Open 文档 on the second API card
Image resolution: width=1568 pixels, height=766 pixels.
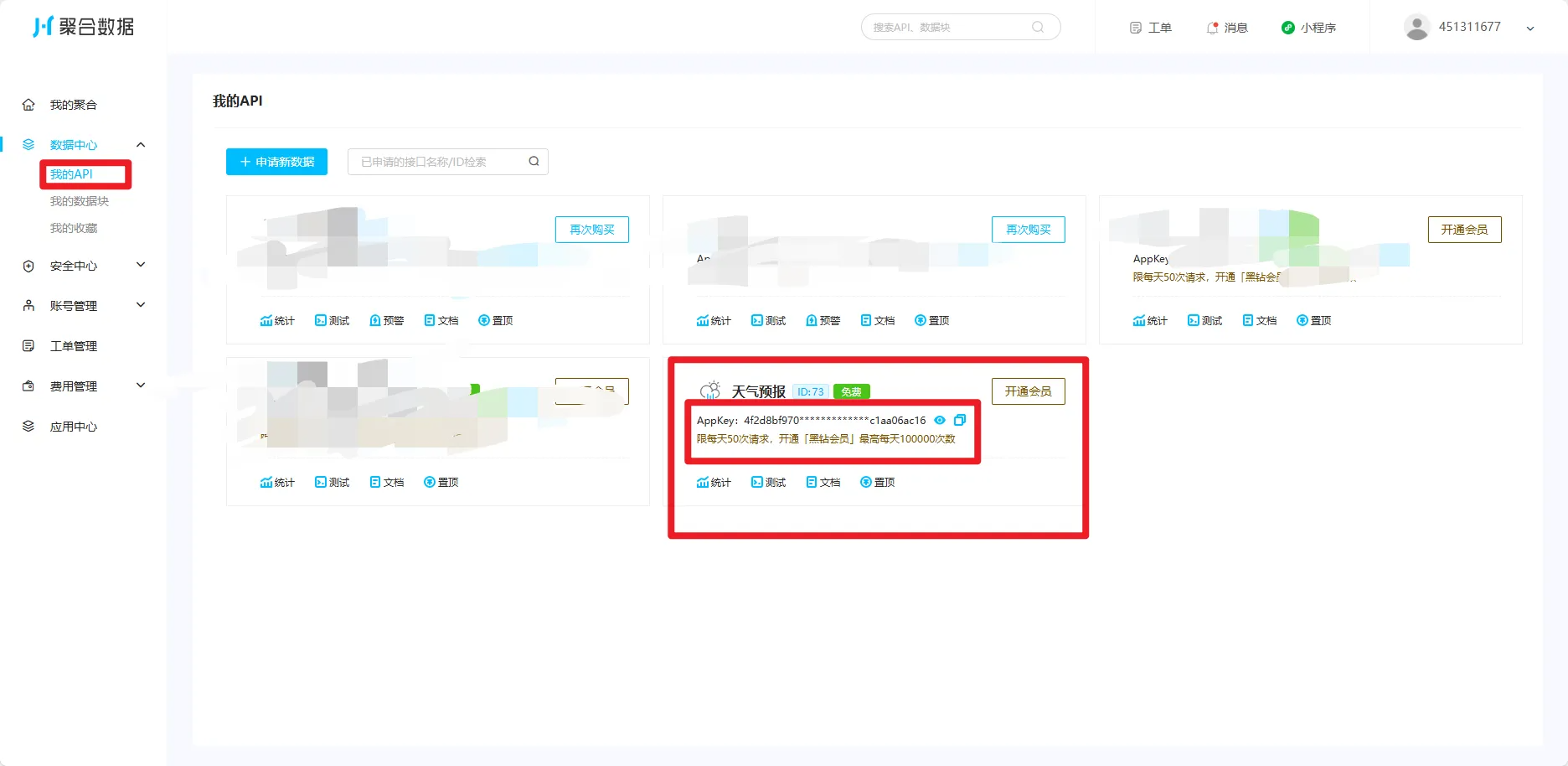click(x=878, y=320)
